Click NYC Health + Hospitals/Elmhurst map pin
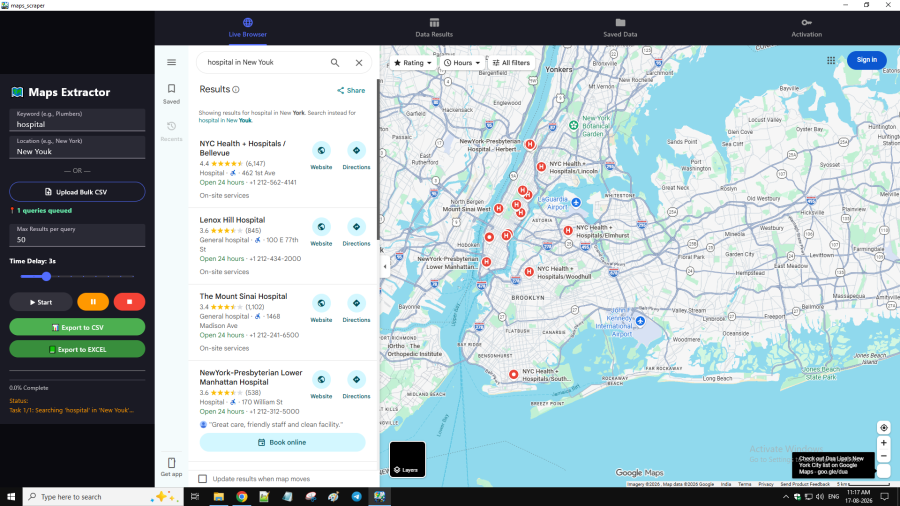This screenshot has width=900, height=506. click(568, 230)
